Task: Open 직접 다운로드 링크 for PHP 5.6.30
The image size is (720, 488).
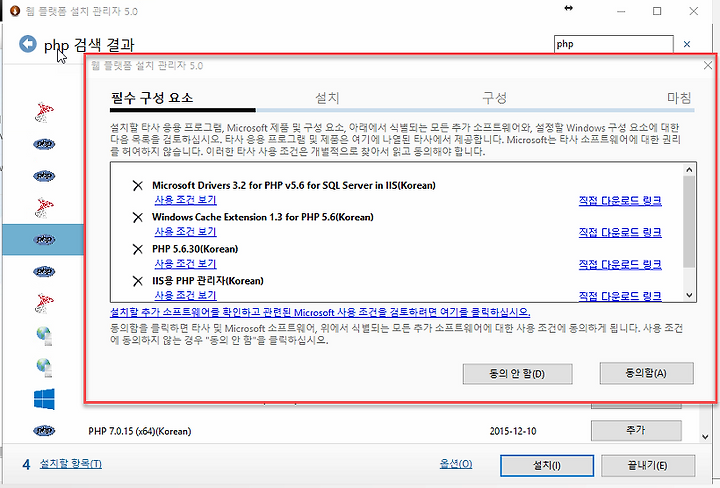Action: coord(620,264)
